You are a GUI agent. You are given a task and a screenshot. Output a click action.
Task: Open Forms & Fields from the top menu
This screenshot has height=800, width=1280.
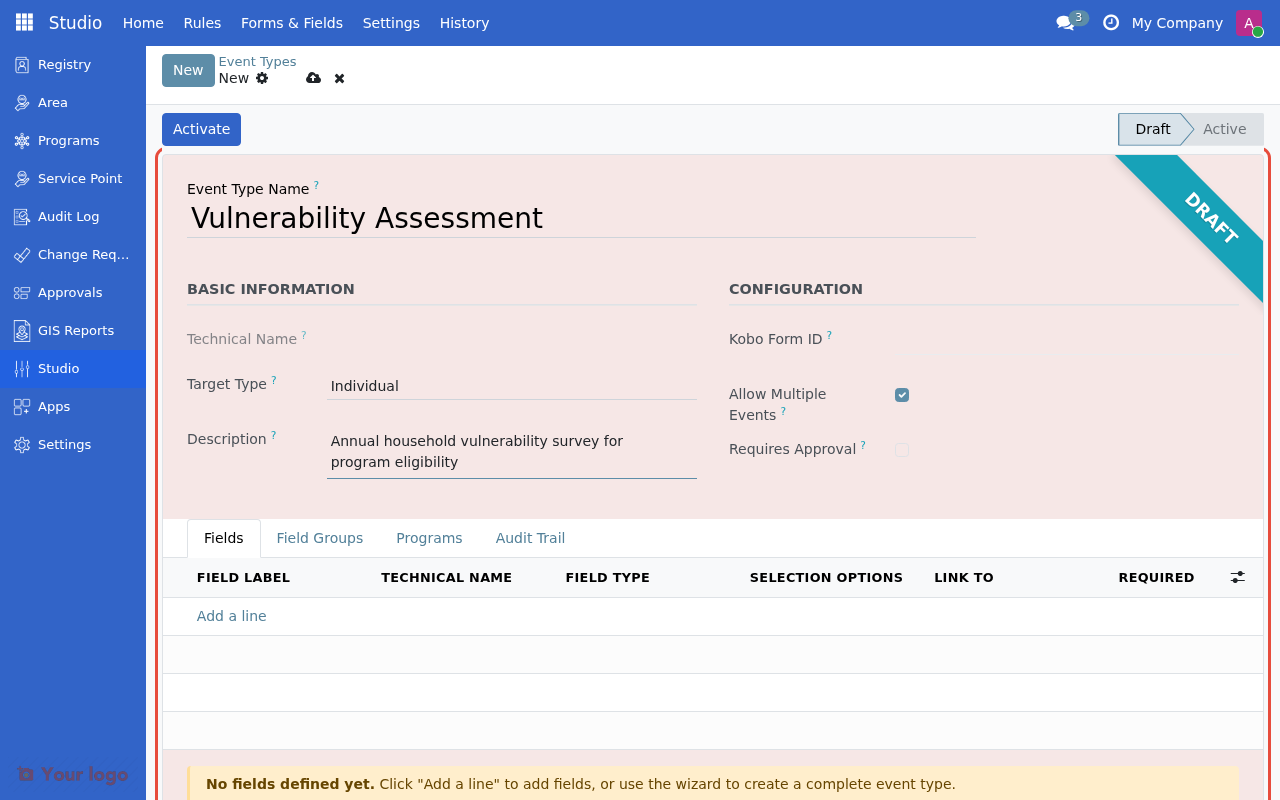click(291, 22)
